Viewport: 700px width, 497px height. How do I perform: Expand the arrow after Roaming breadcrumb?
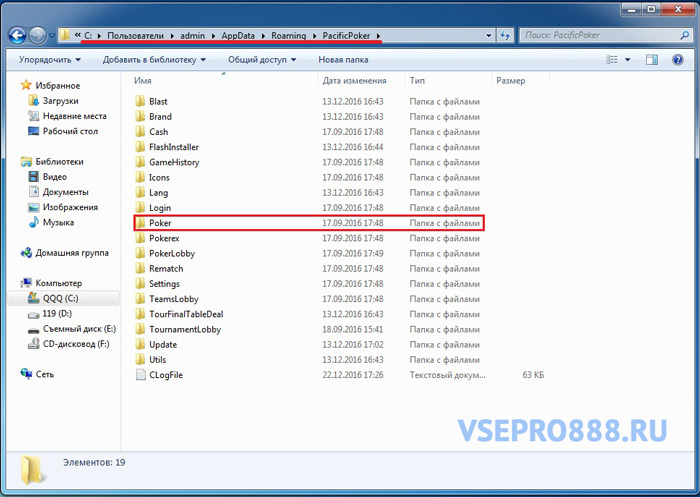point(315,36)
